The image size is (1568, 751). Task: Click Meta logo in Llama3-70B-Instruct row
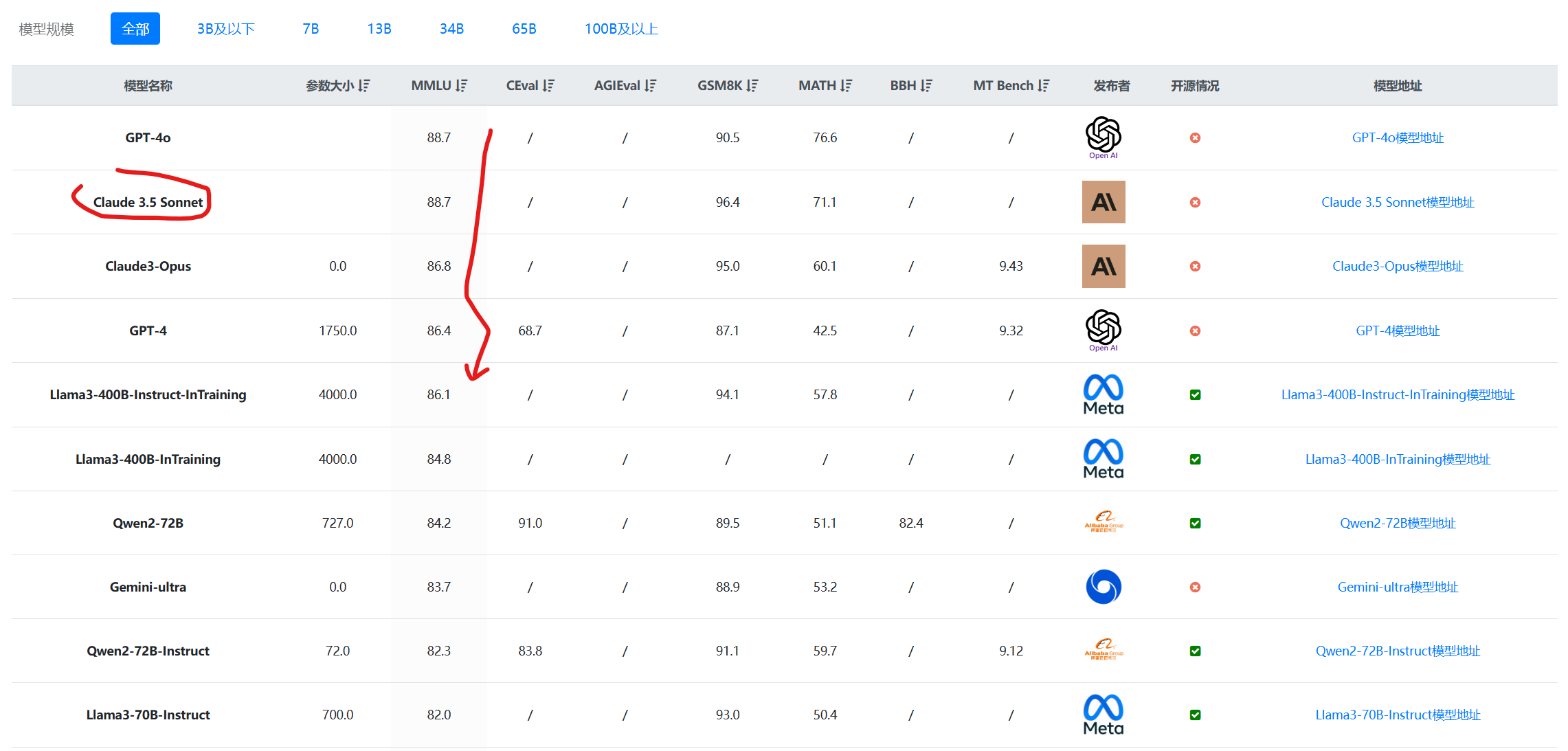click(1104, 715)
